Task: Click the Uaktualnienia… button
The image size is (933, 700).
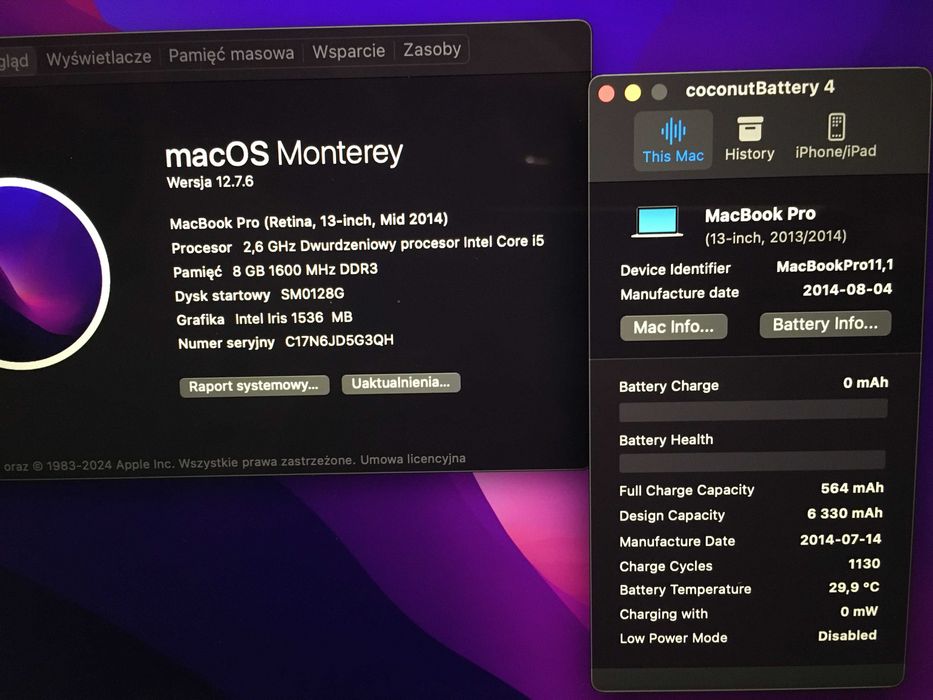Action: point(401,383)
